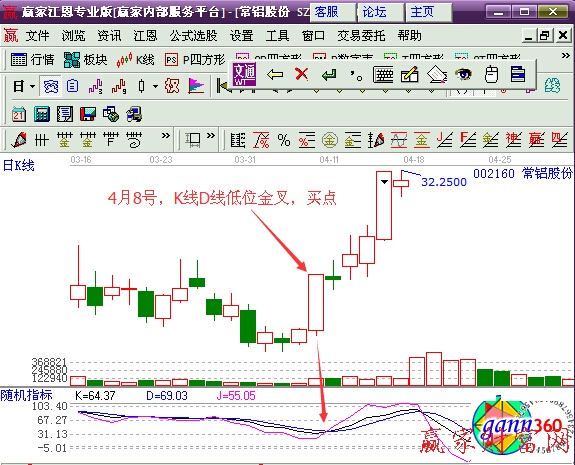Open the candlestick type dropdown arrow
Image resolution: width=575 pixels, height=465 pixels.
155,87
